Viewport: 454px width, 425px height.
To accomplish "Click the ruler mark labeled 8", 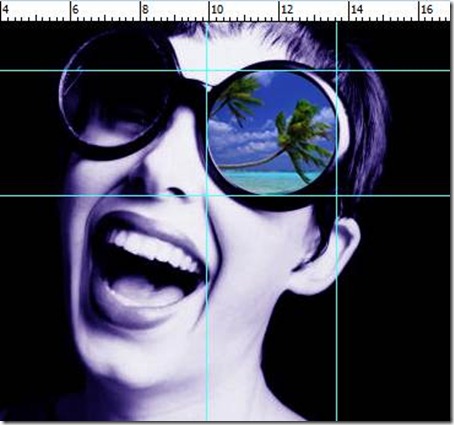I will (x=145, y=9).
